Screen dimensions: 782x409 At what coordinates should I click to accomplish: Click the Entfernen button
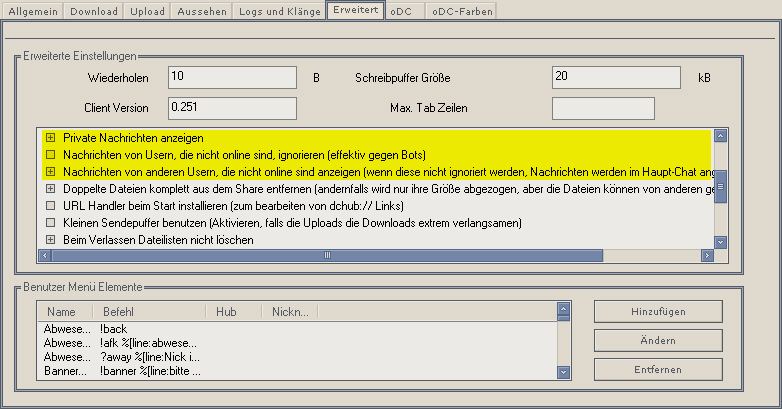pos(658,370)
